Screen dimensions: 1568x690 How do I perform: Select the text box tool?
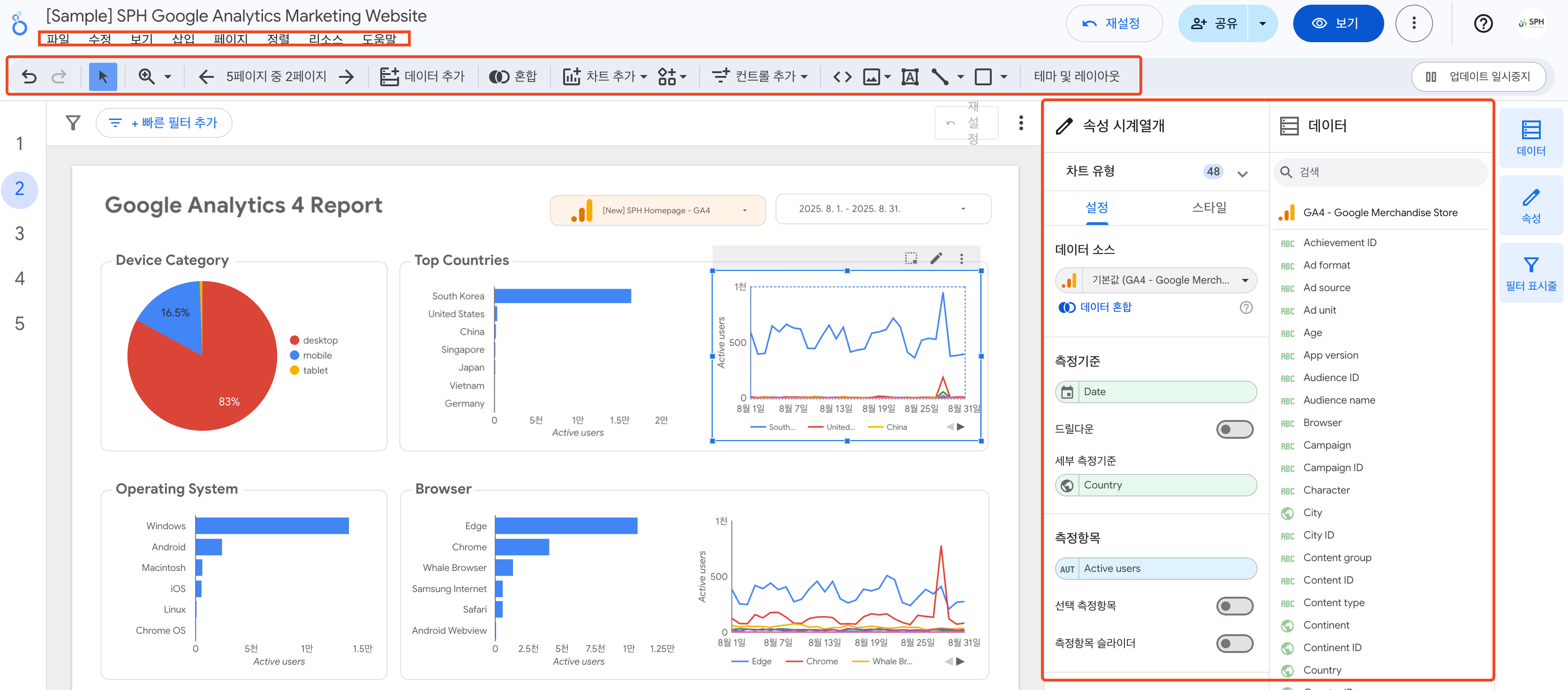point(909,77)
